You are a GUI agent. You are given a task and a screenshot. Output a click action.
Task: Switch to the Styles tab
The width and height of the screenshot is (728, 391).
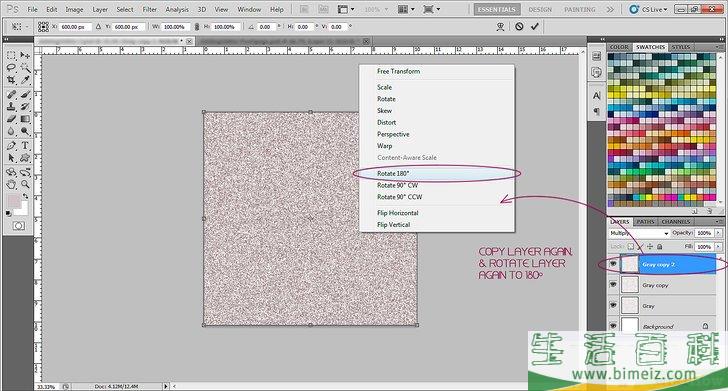coord(681,47)
